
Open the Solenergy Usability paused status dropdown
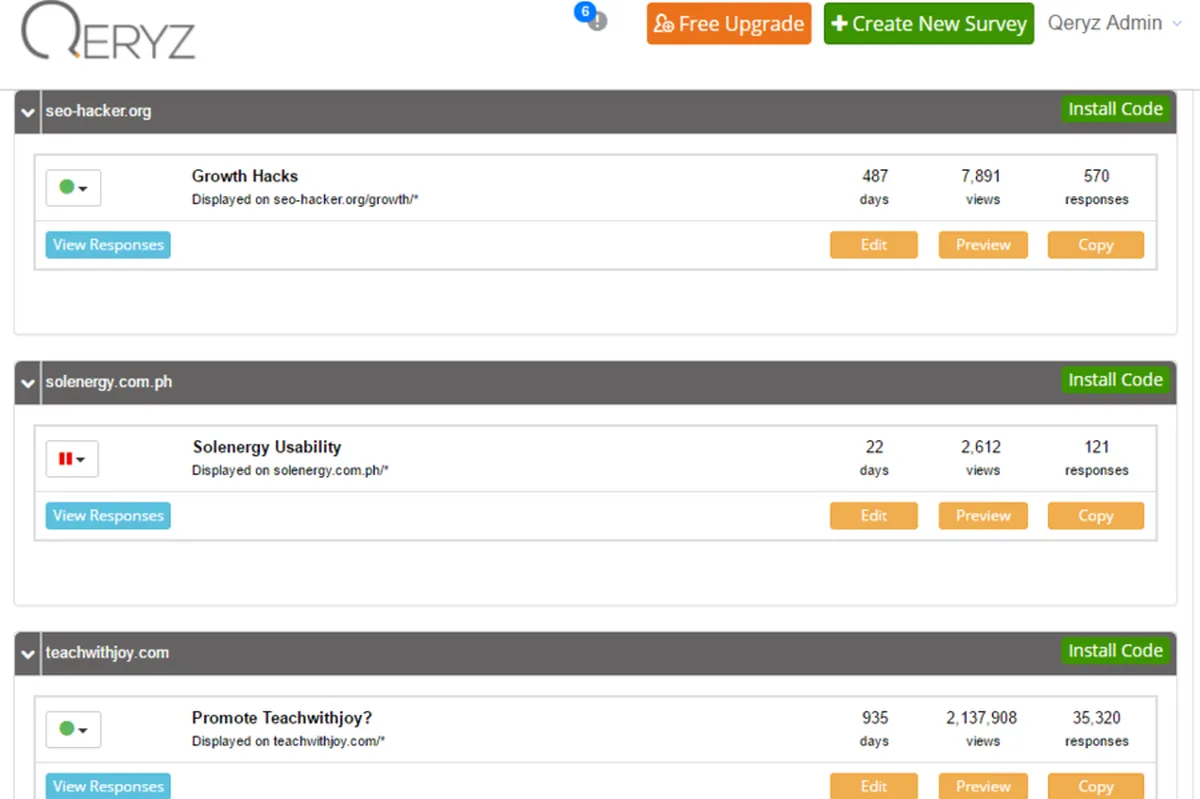pyautogui.click(x=72, y=459)
